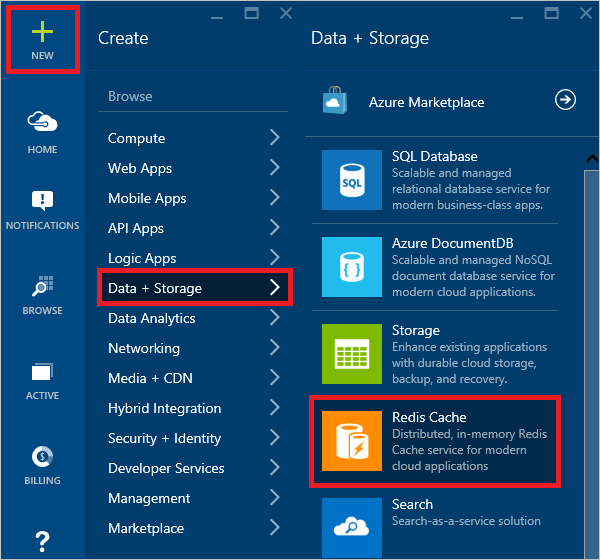Select Data + Storage menu entry
600x560 pixels.
coord(155,288)
